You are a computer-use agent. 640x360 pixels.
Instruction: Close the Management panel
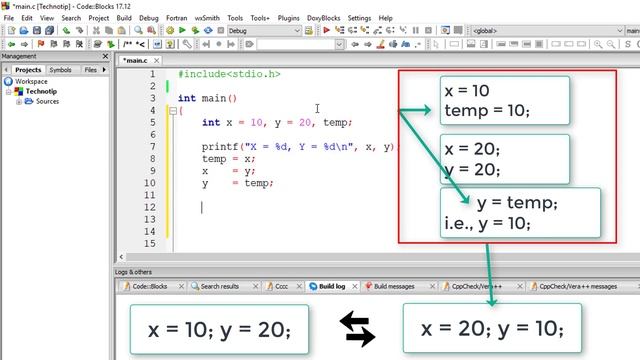coord(105,56)
